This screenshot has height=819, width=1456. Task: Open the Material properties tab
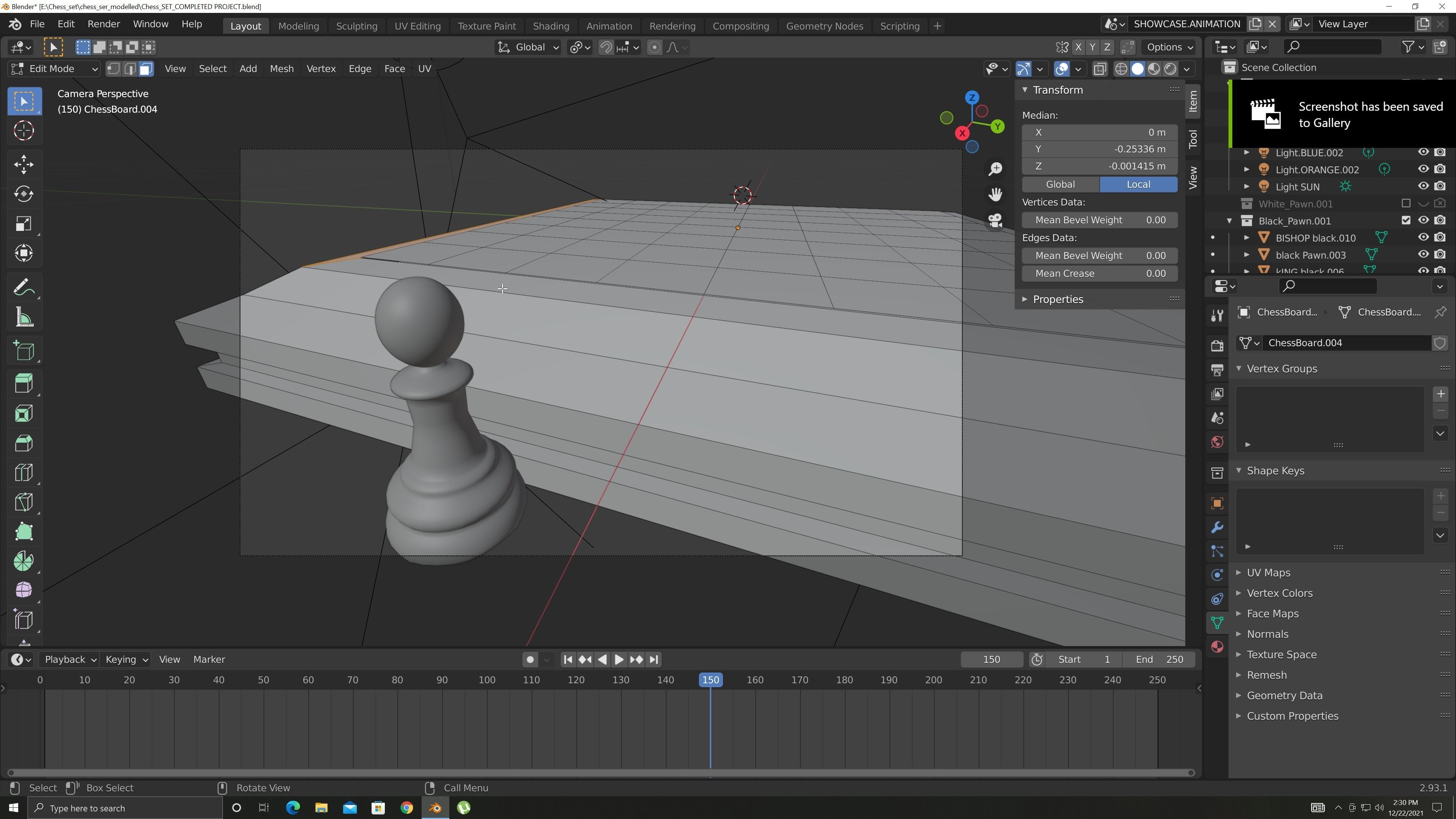tap(1217, 646)
